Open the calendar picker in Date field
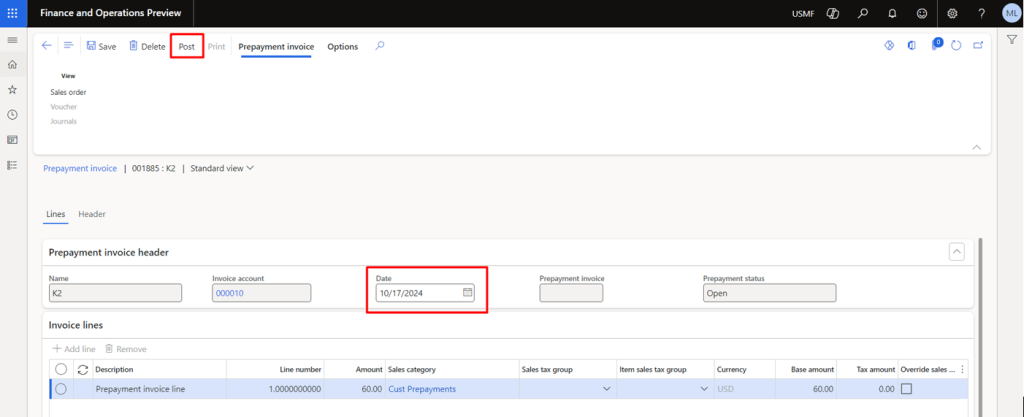Viewport: 1024px width, 417px height. click(467, 293)
